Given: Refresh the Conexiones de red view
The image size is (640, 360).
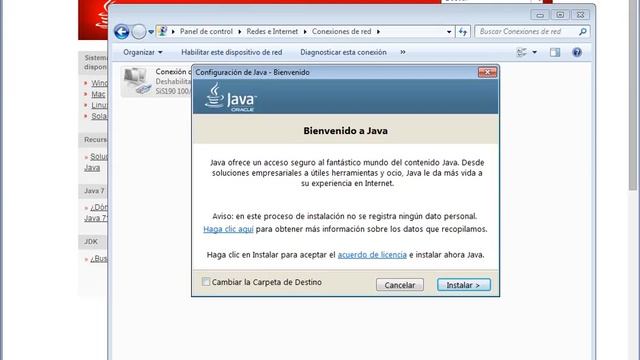Looking at the screenshot, I should (x=463, y=31).
